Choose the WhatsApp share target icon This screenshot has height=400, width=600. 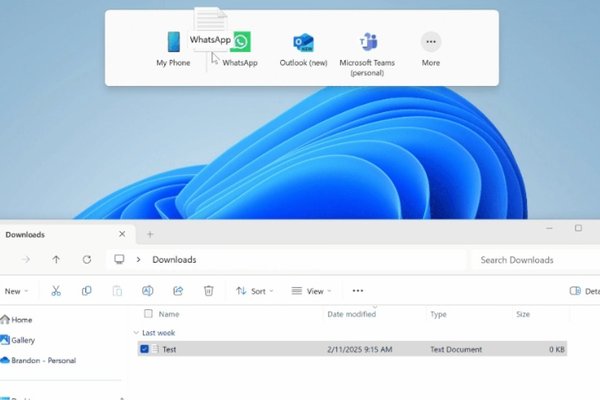pos(241,42)
